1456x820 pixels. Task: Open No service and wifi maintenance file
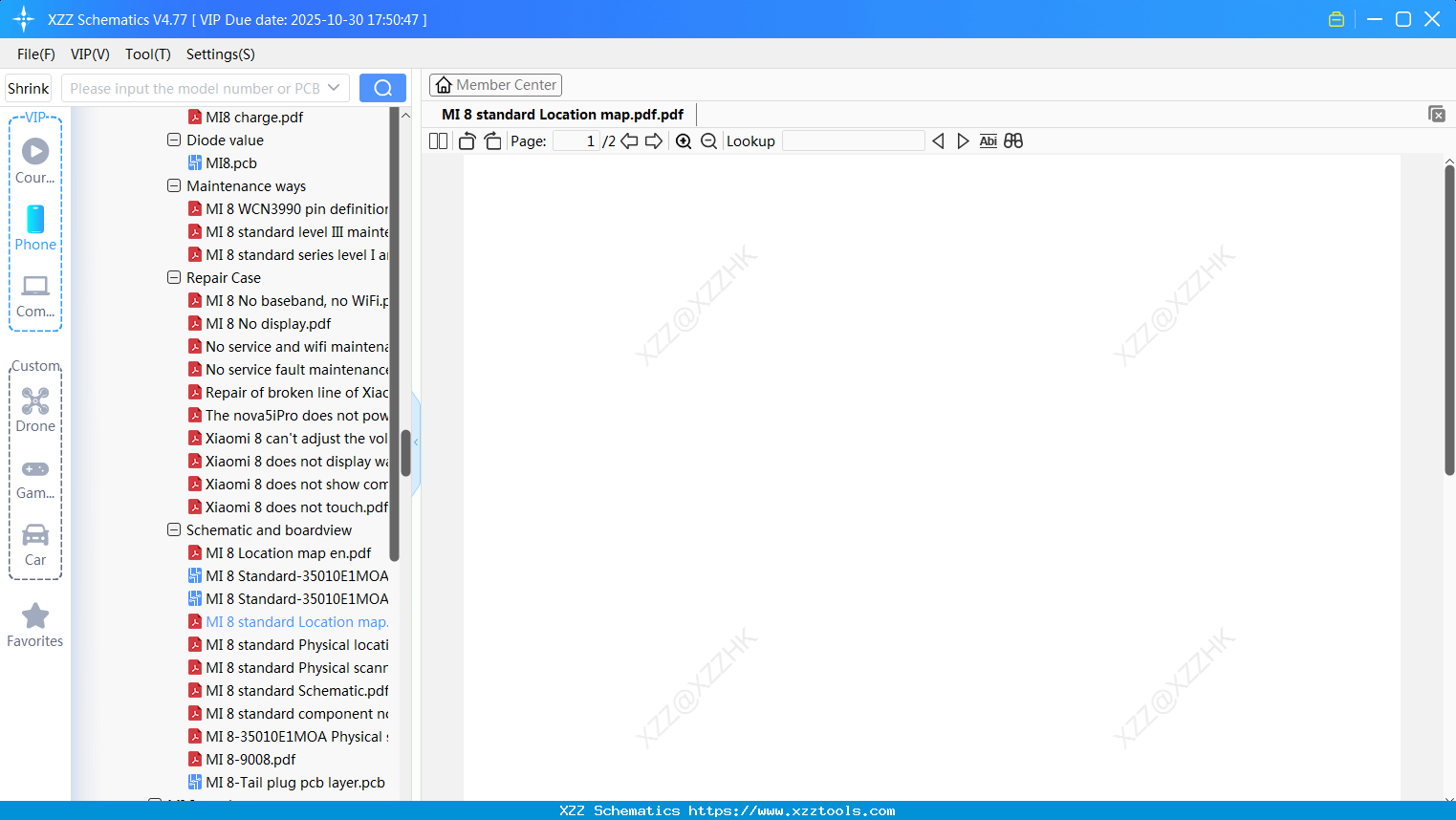point(288,346)
